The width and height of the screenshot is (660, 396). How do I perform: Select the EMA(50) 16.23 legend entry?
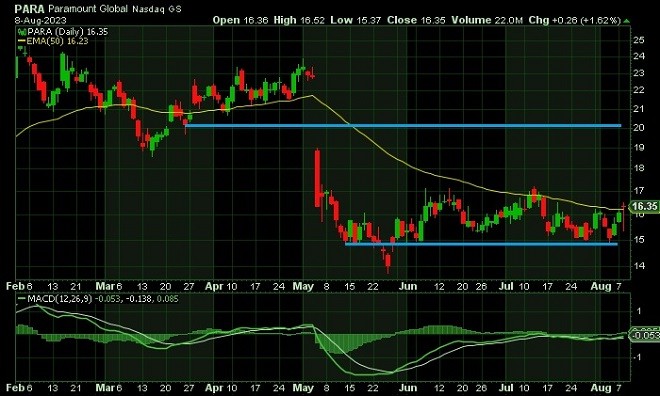(57, 41)
